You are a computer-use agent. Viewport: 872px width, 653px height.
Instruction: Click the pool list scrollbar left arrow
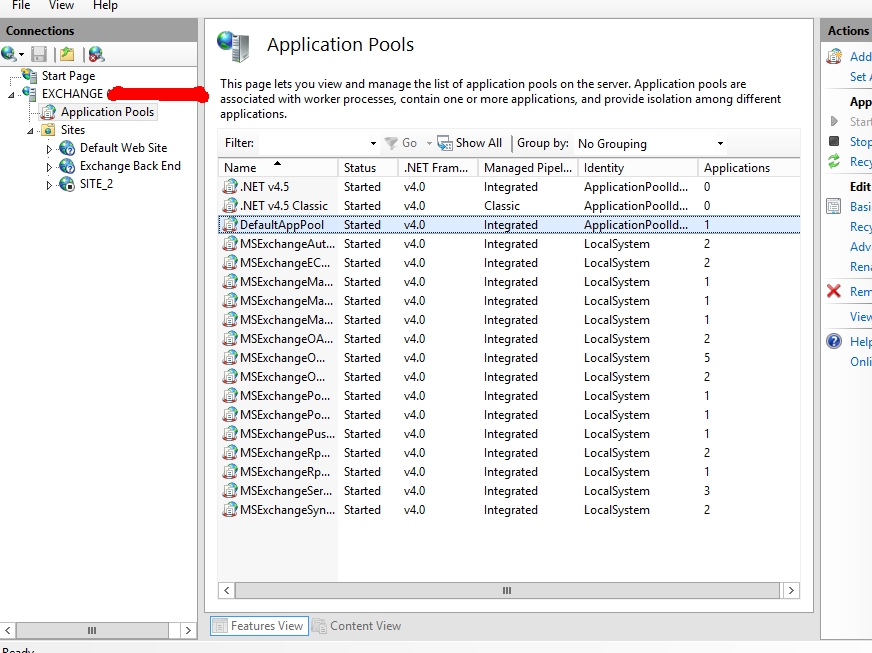tap(226, 590)
